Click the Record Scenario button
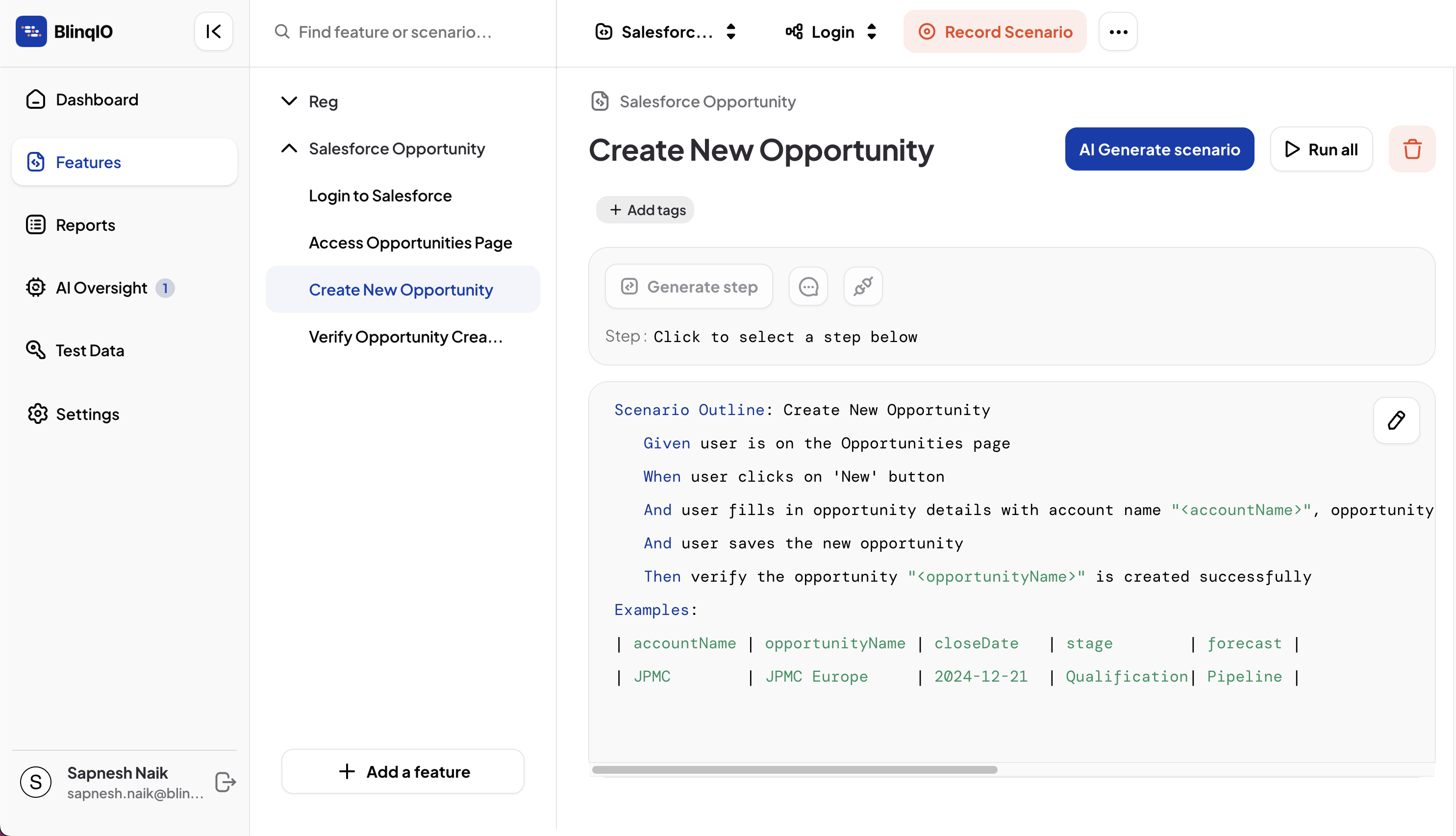Viewport: 1456px width, 836px height. tap(995, 31)
